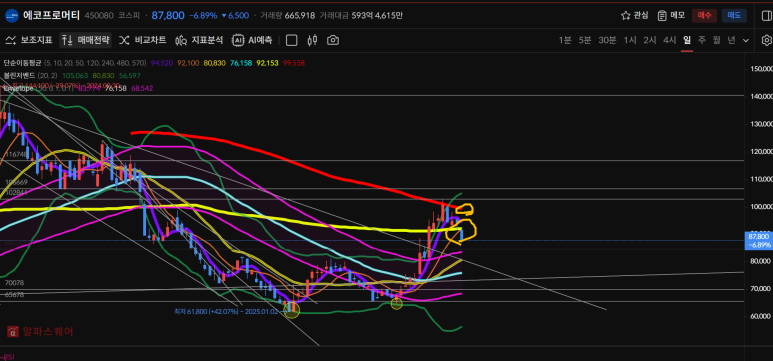Click the 에코프로머티 stock logo icon
This screenshot has height=361, width=773.
pos(11,15)
